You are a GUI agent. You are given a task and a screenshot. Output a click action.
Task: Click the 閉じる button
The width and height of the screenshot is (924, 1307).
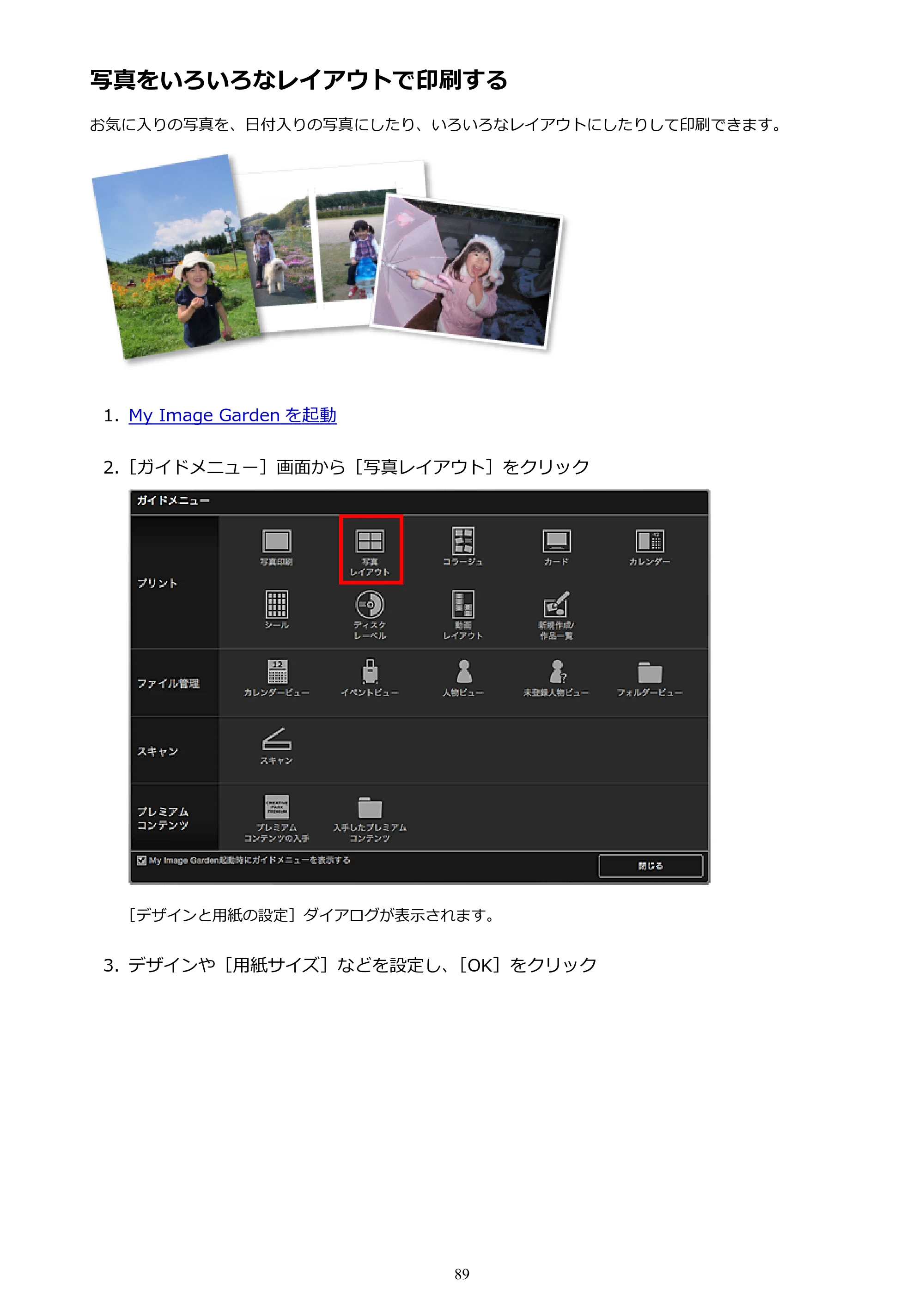tap(651, 866)
